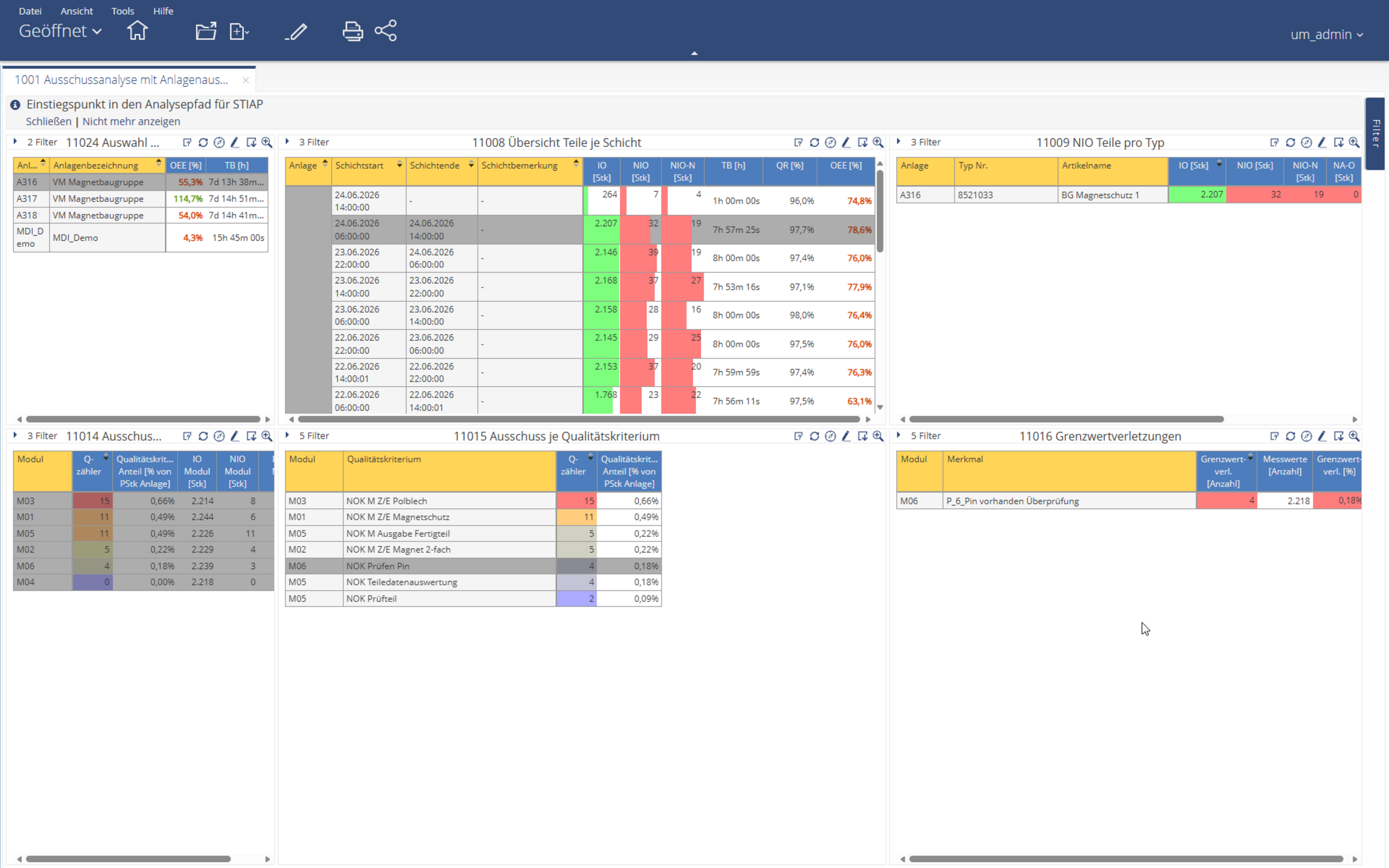Screen dimensions: 1389x868
Task: Sort by Schichtende column header
Action: (441, 171)
